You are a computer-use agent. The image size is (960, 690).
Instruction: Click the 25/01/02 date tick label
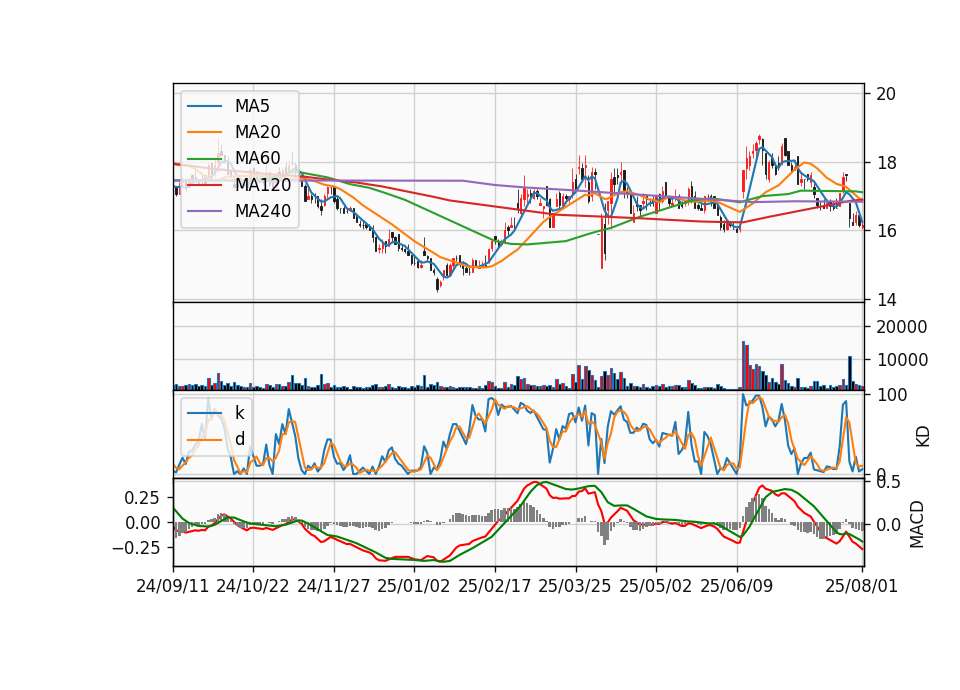pyautogui.click(x=414, y=586)
